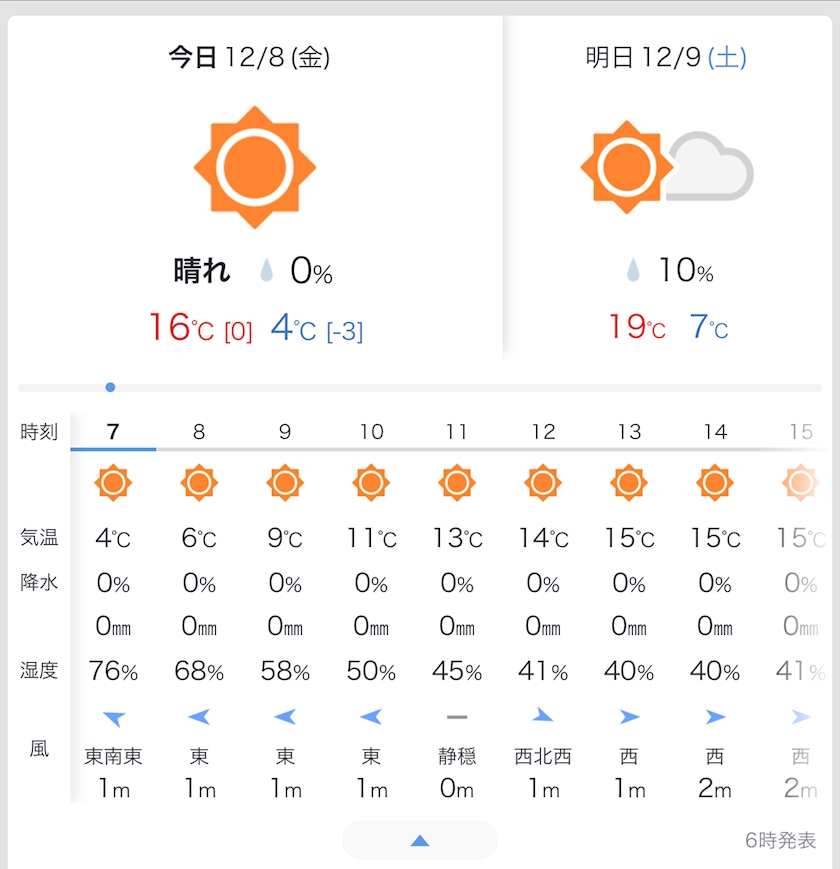840x869 pixels.
Task: Open tomorrow 12/9 (土) forecast panel
Action: [x=666, y=58]
